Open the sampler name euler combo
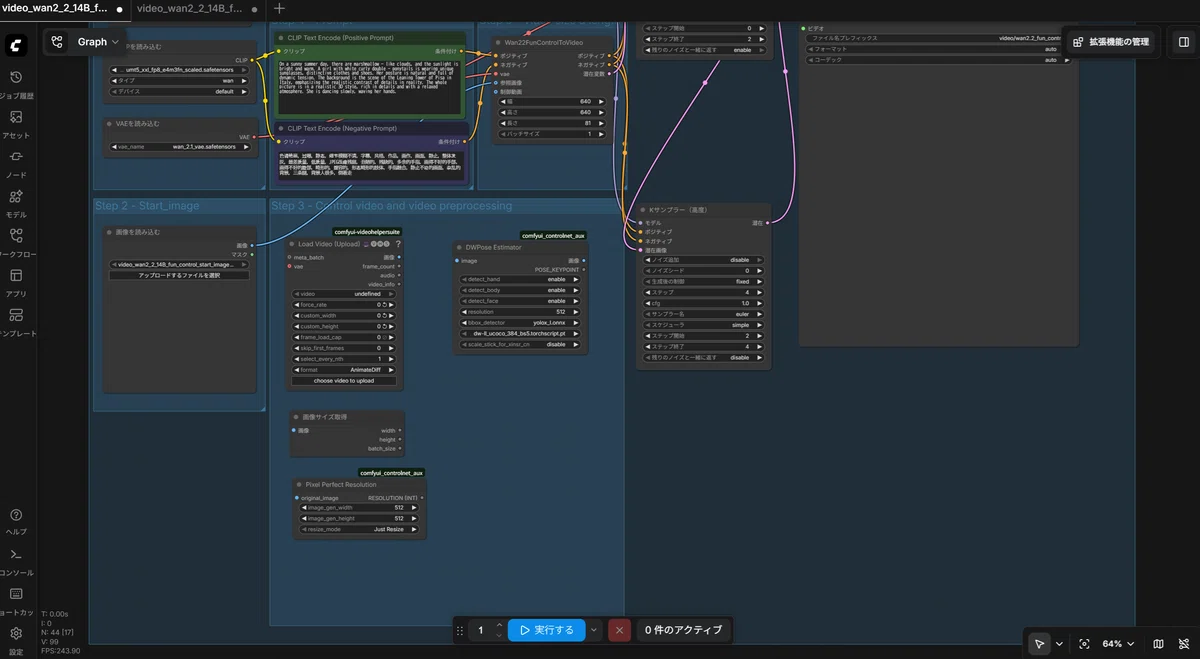The image size is (1200, 659). click(x=702, y=314)
